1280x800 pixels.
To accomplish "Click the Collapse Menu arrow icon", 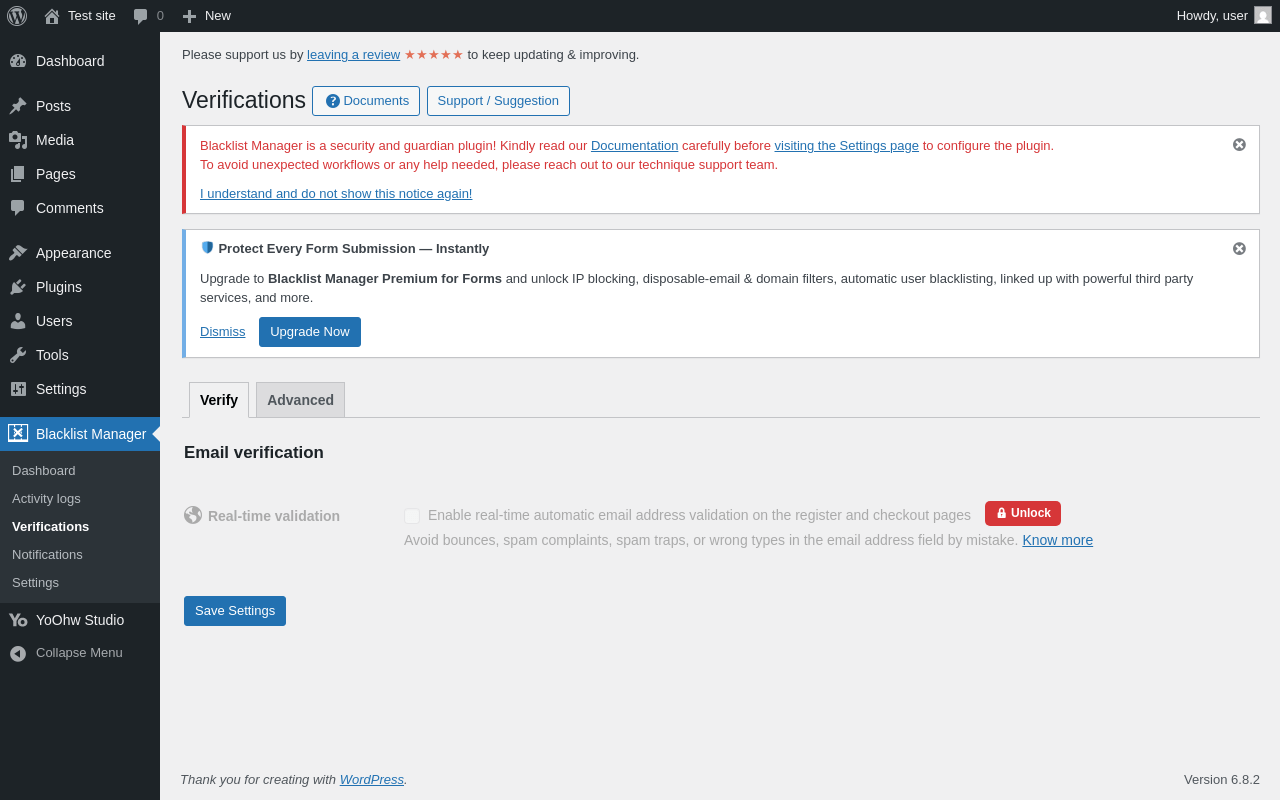I will (18, 653).
